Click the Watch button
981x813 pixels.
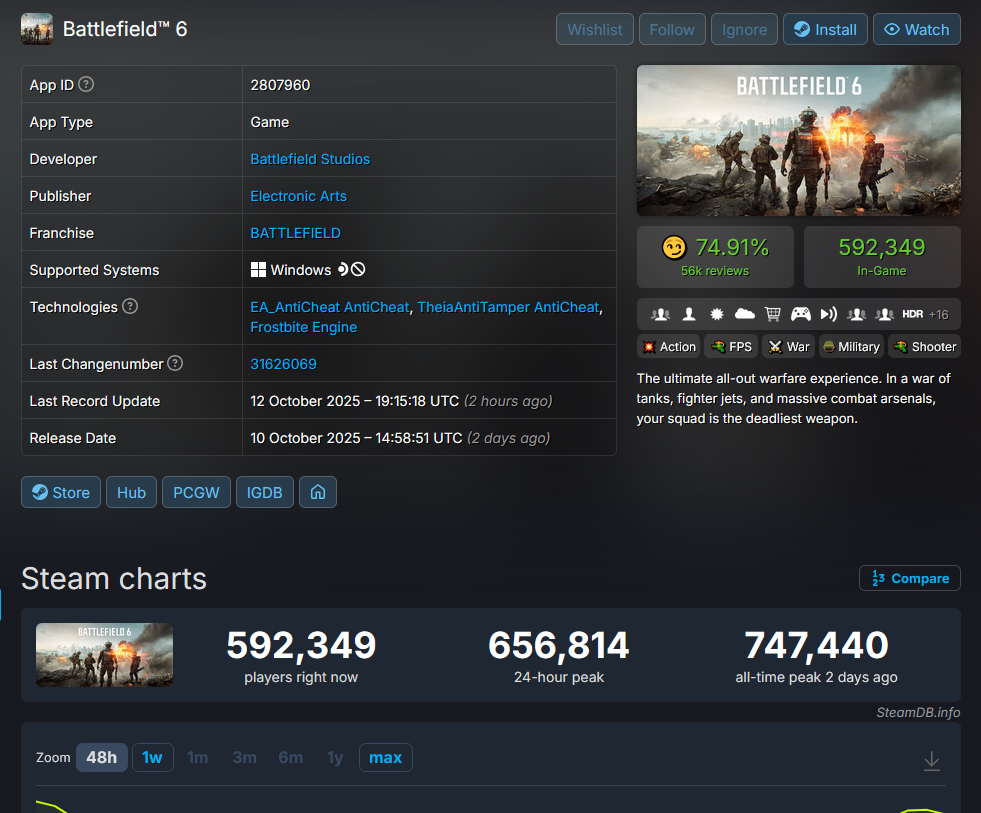click(x=917, y=29)
